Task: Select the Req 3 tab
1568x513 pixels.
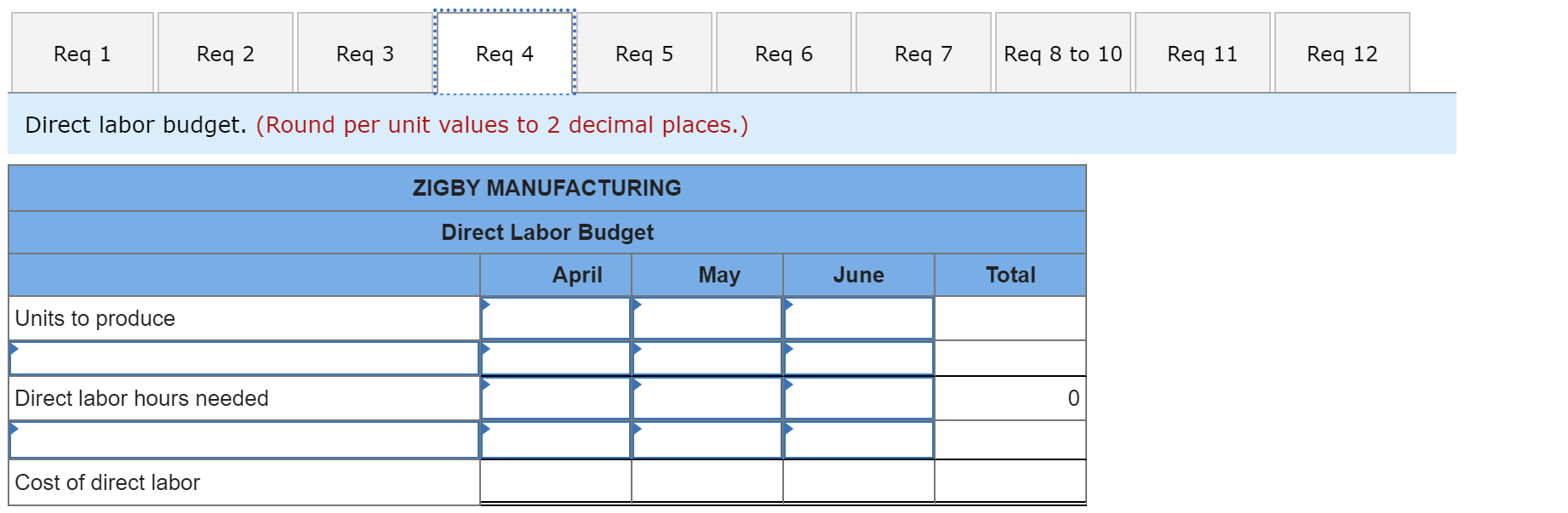Action: coord(364,53)
